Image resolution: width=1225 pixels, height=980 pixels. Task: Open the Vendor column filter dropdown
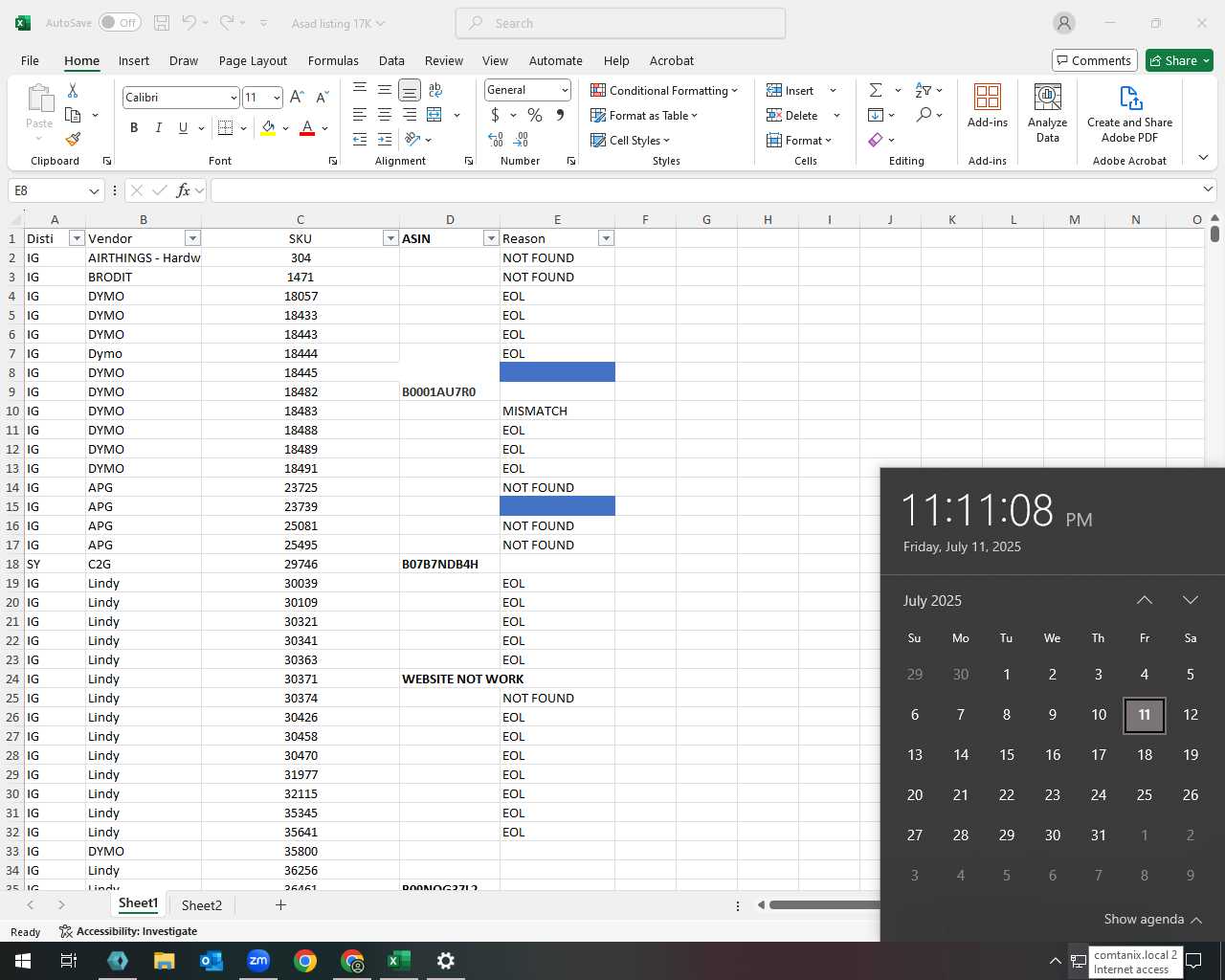[192, 238]
